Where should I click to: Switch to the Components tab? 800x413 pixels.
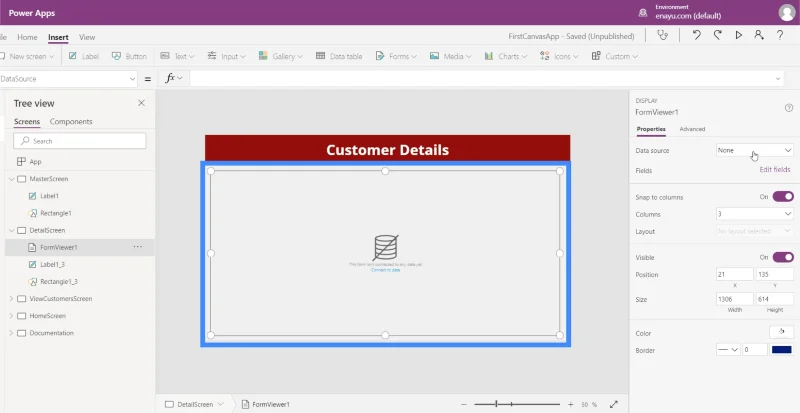click(x=71, y=122)
